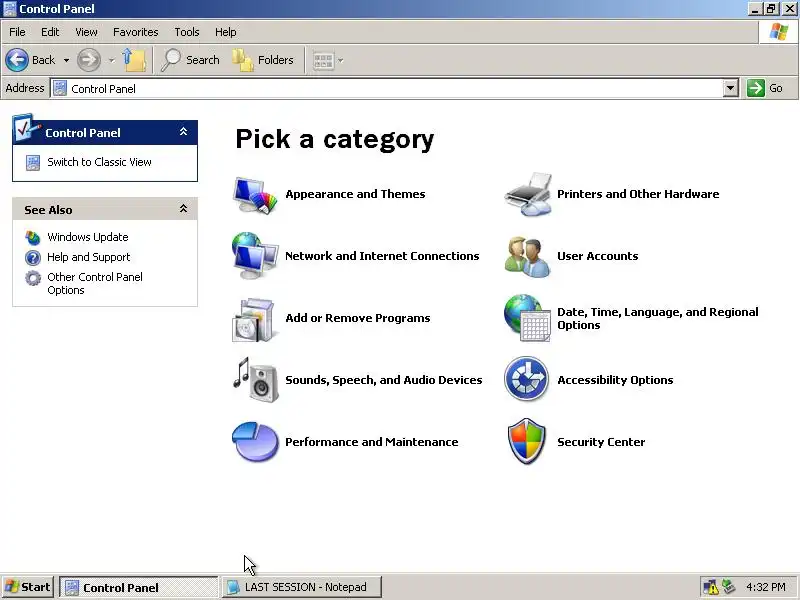Click the Windows Update icon in See Also
The height and width of the screenshot is (600, 800).
[x=33, y=237]
